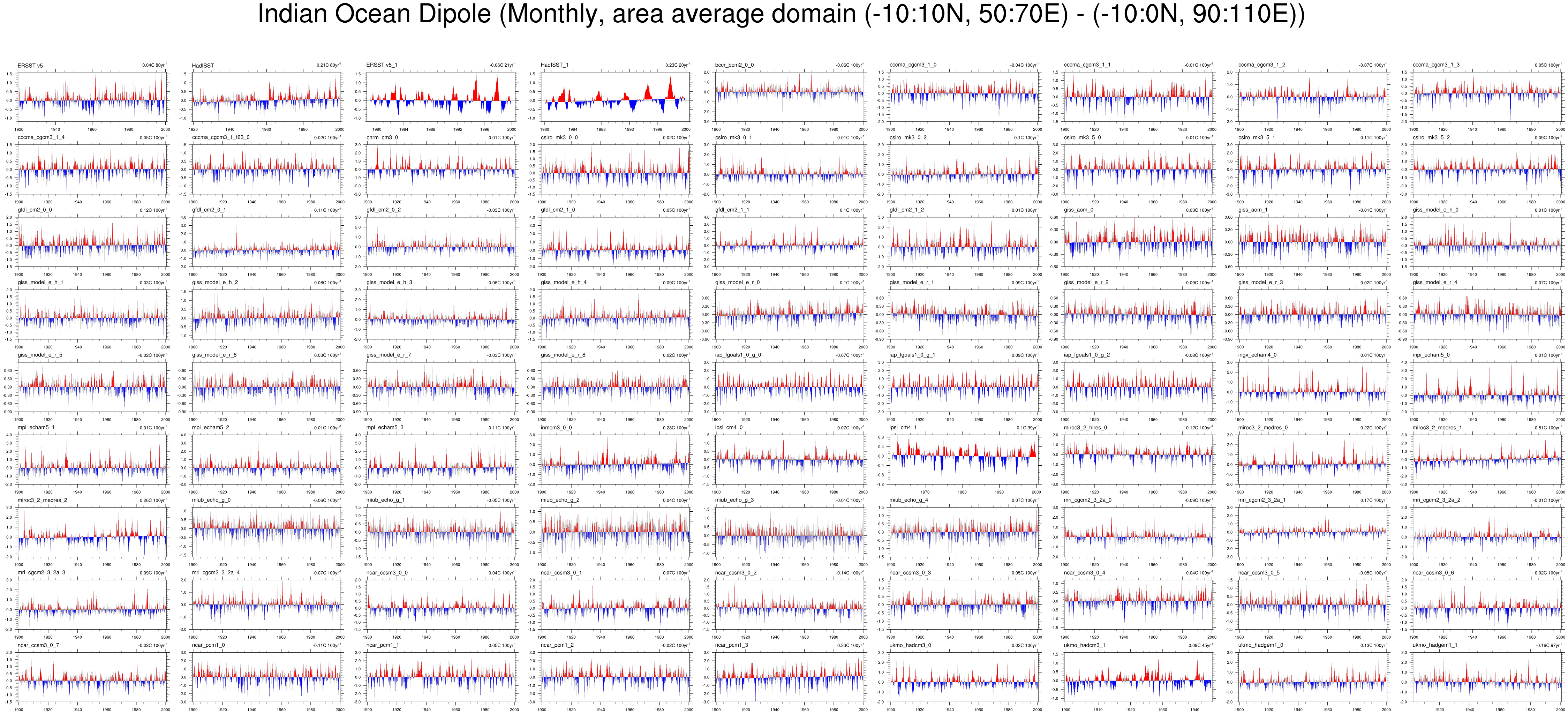The height and width of the screenshot is (714, 1568).
Task: Select the bccr_bcm2_0_0 model plot
Action: coord(790,96)
